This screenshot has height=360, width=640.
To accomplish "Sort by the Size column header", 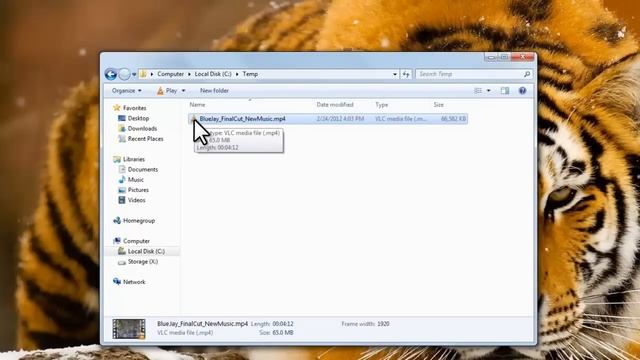I will [x=438, y=105].
